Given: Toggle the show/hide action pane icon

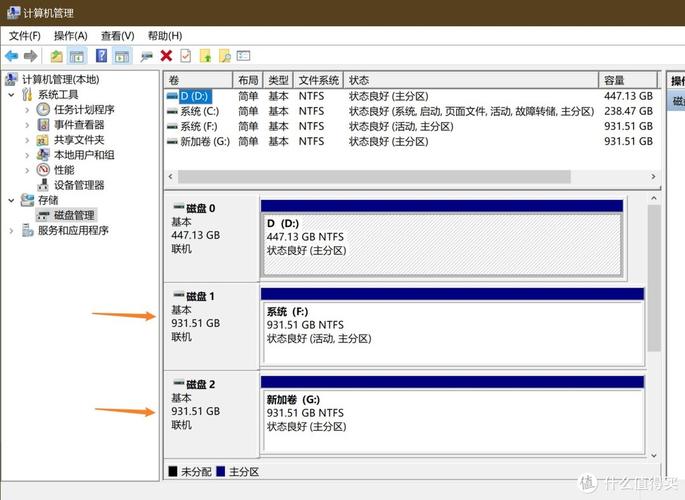Looking at the screenshot, I should point(122,56).
